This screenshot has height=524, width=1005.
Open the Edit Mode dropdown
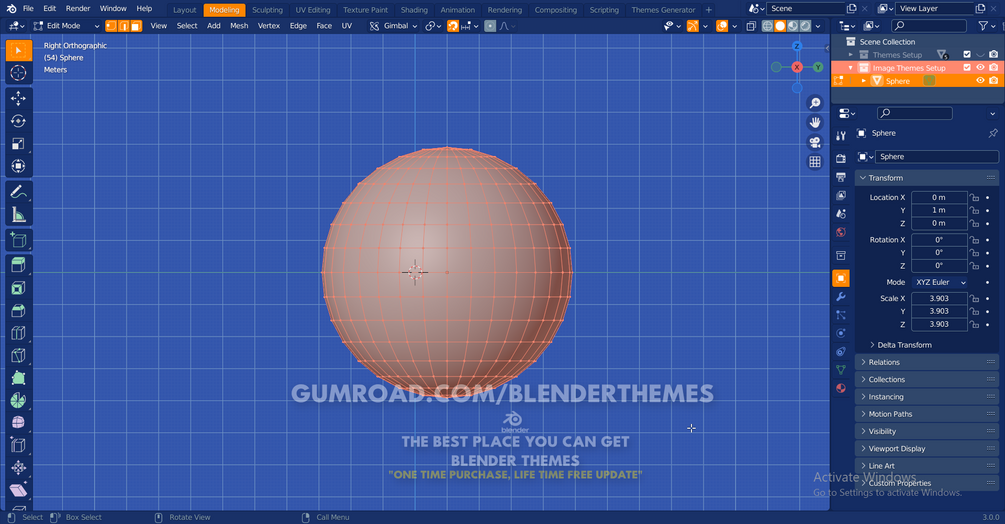coord(66,26)
